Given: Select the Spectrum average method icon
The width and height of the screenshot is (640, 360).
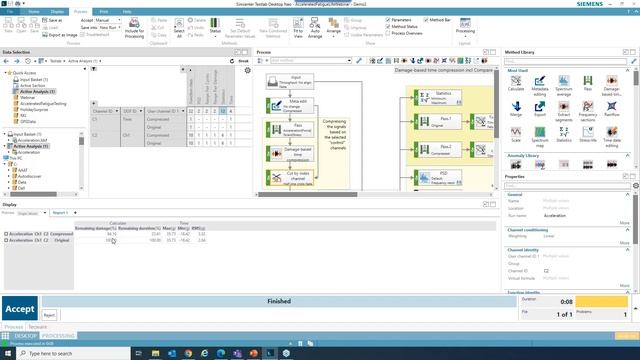Looking at the screenshot, I should click(x=564, y=85).
